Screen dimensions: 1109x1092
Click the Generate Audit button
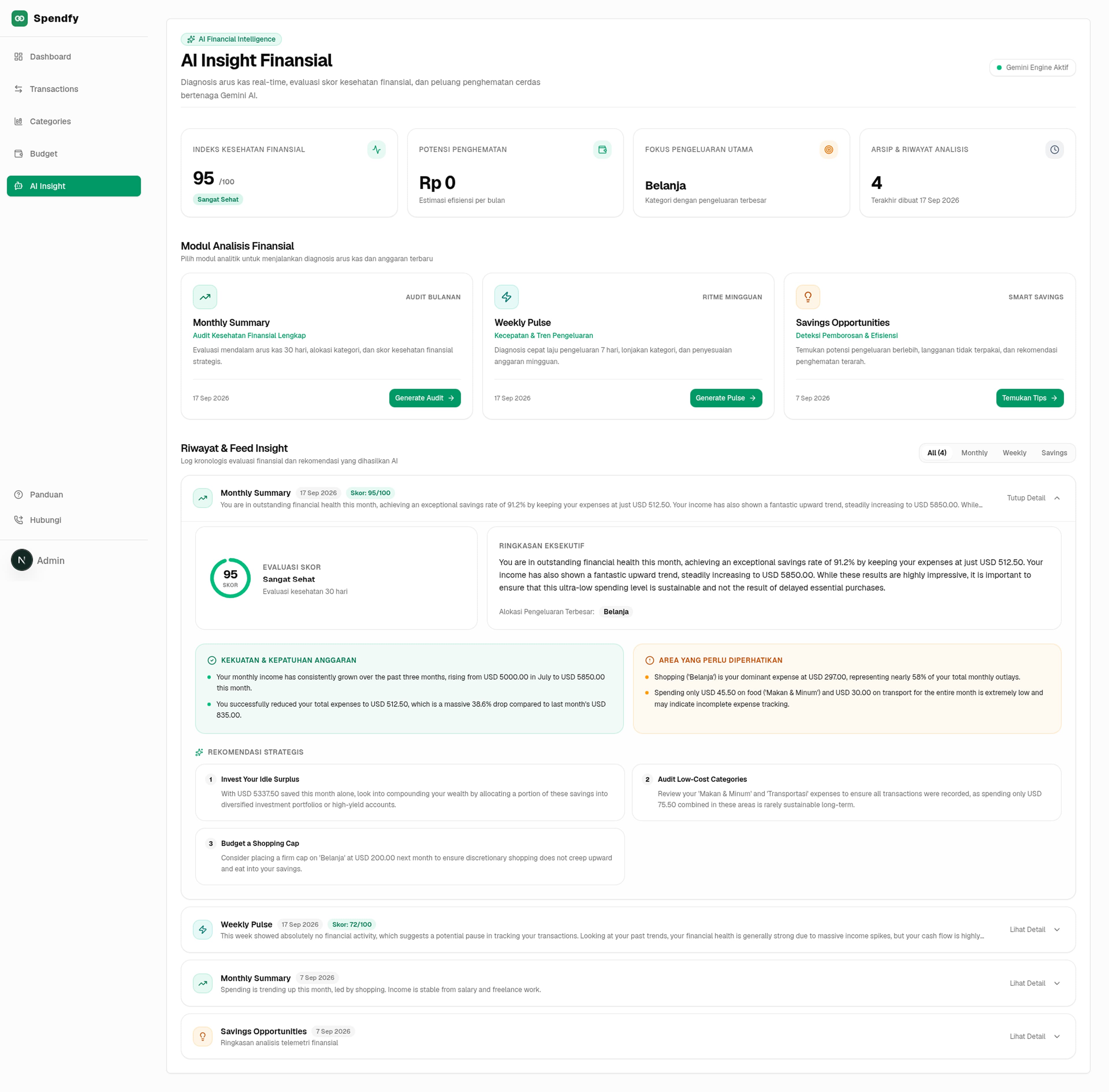425,398
